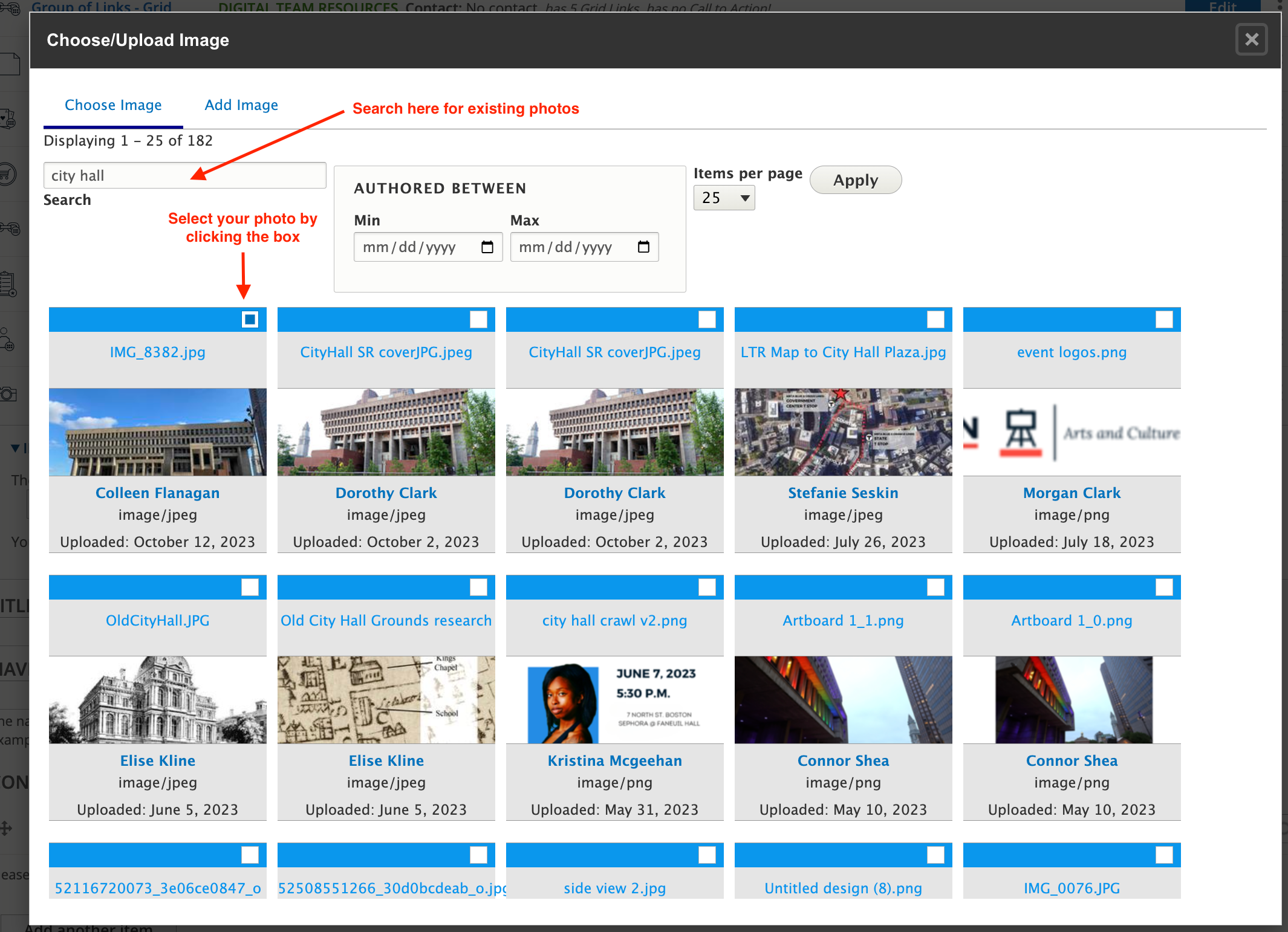Image resolution: width=1288 pixels, height=932 pixels.
Task: Click the aerial map image by Stefanie Seskin
Action: click(x=843, y=432)
